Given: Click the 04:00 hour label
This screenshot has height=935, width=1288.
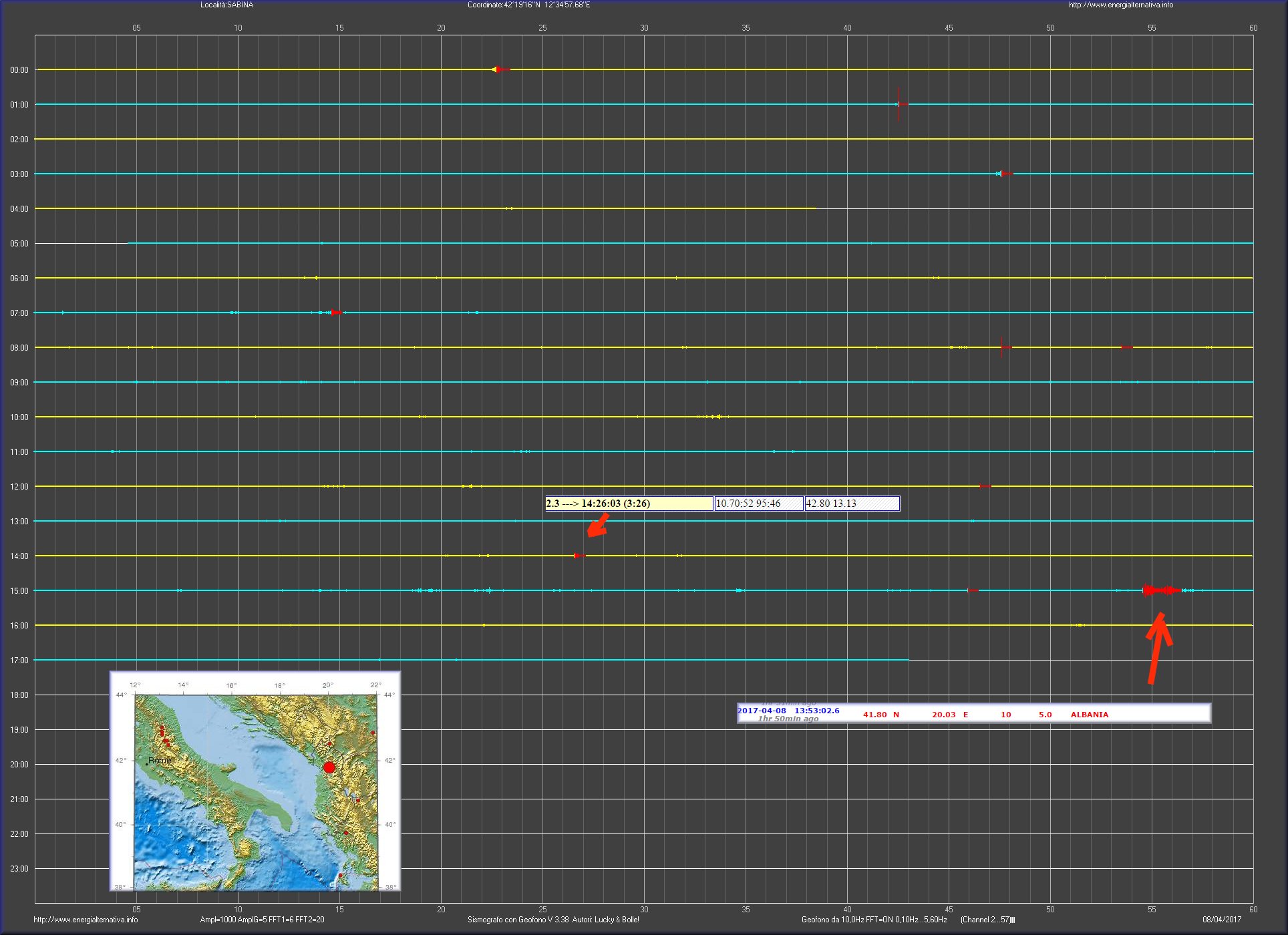Looking at the screenshot, I should coord(19,209).
